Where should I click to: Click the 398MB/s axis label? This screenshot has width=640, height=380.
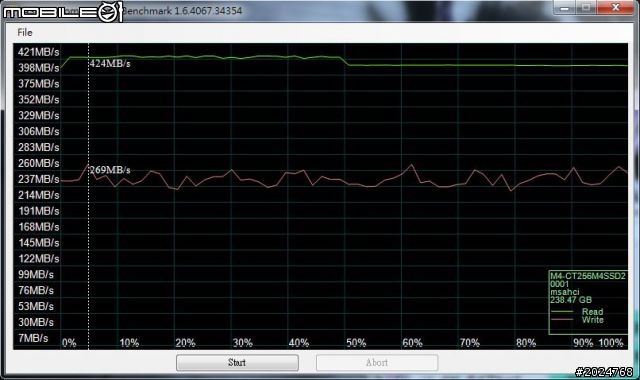[x=38, y=68]
